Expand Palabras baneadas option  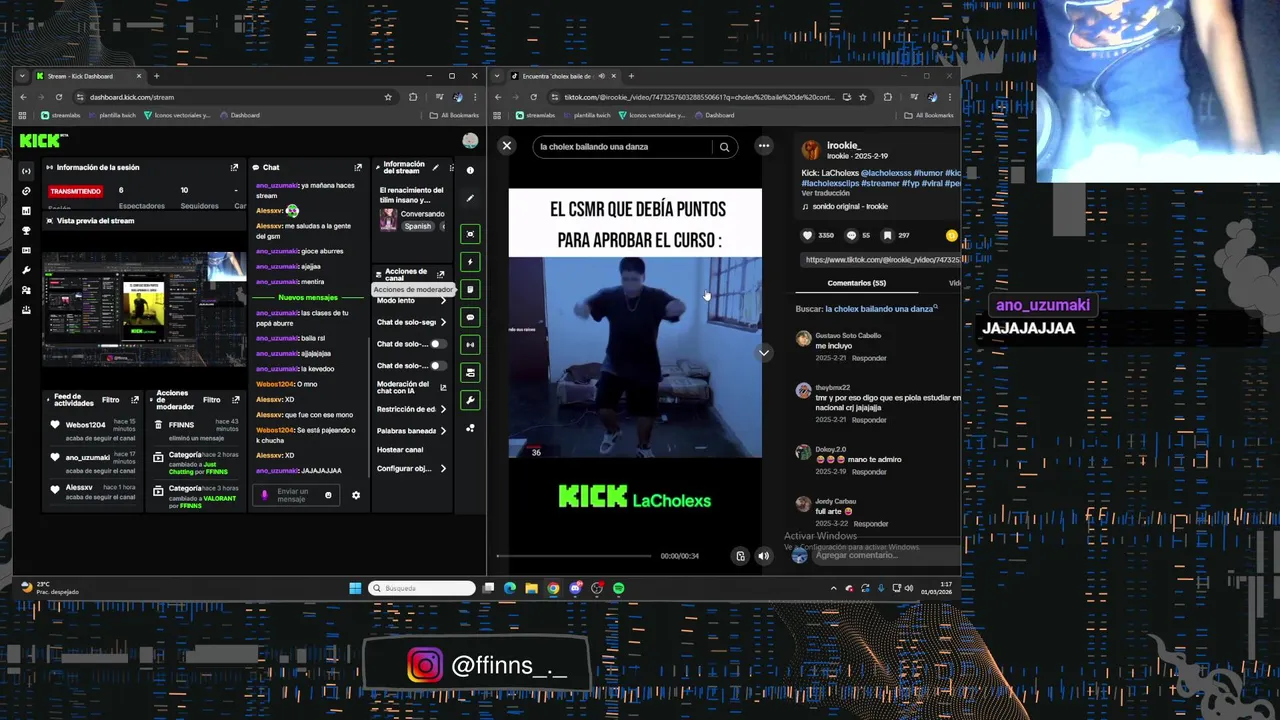tap(443, 431)
